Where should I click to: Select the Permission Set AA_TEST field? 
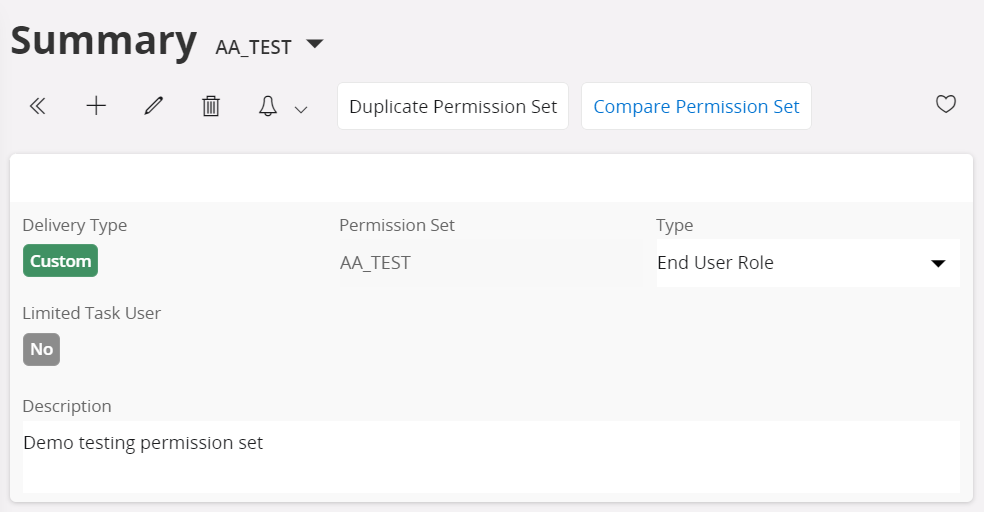[490, 263]
